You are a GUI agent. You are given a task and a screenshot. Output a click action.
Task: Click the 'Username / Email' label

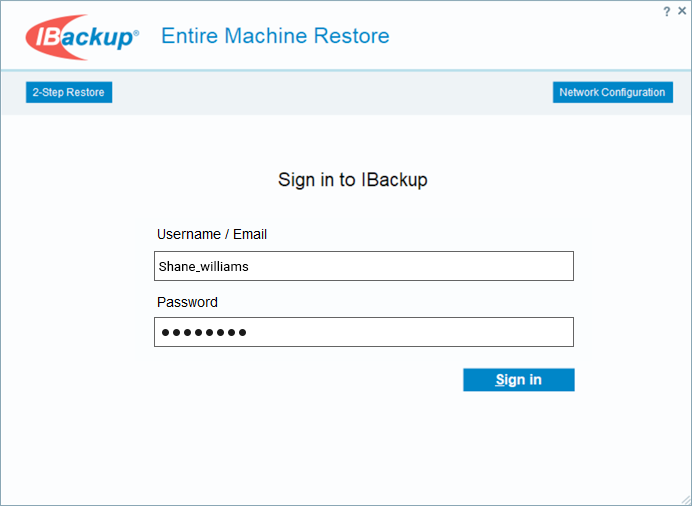pyautogui.click(x=212, y=234)
